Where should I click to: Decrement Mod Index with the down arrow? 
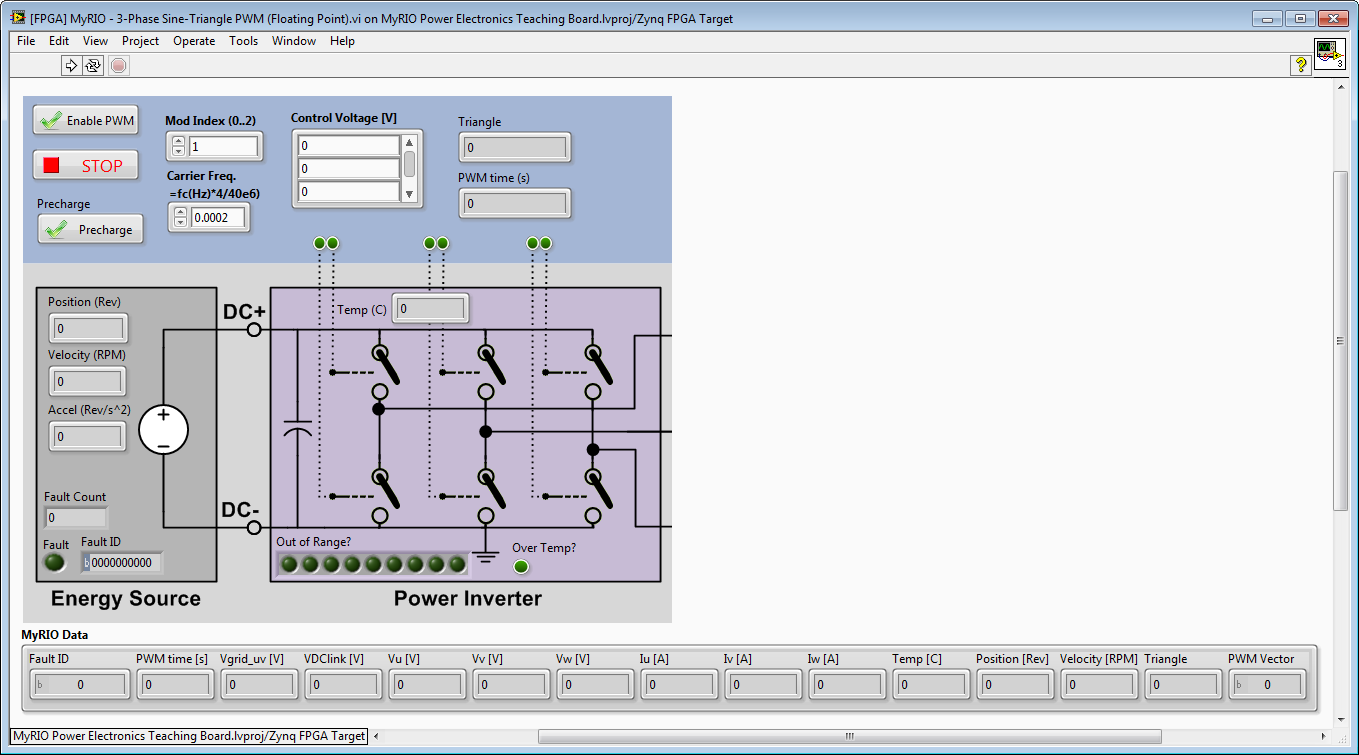pyautogui.click(x=178, y=152)
